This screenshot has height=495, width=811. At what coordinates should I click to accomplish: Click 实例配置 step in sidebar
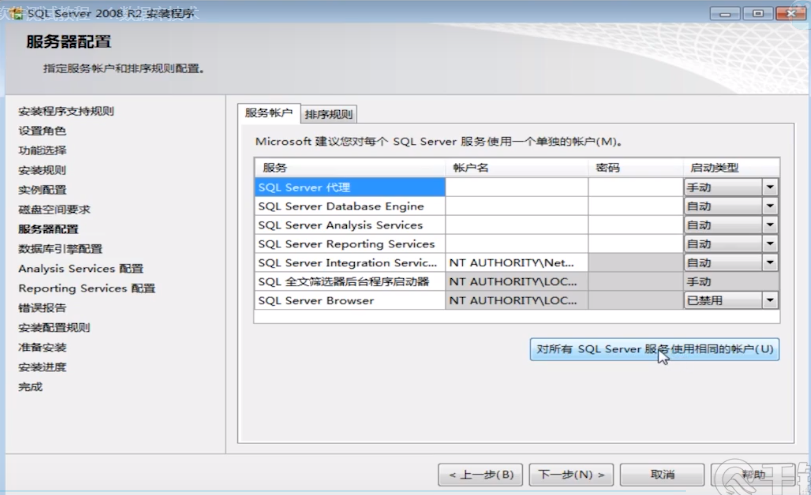[42, 190]
